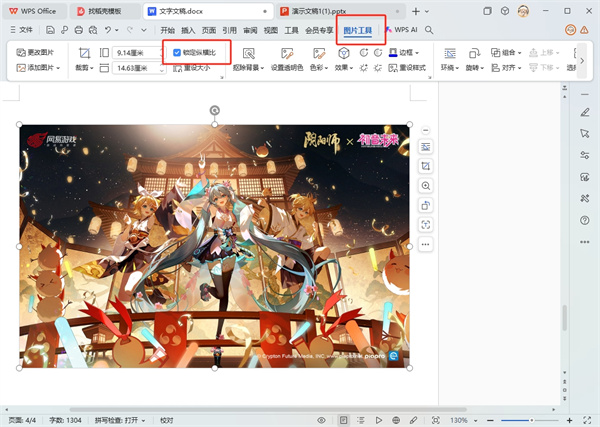Click floating crop icon beside picture
The width and height of the screenshot is (600, 427).
coord(426,166)
